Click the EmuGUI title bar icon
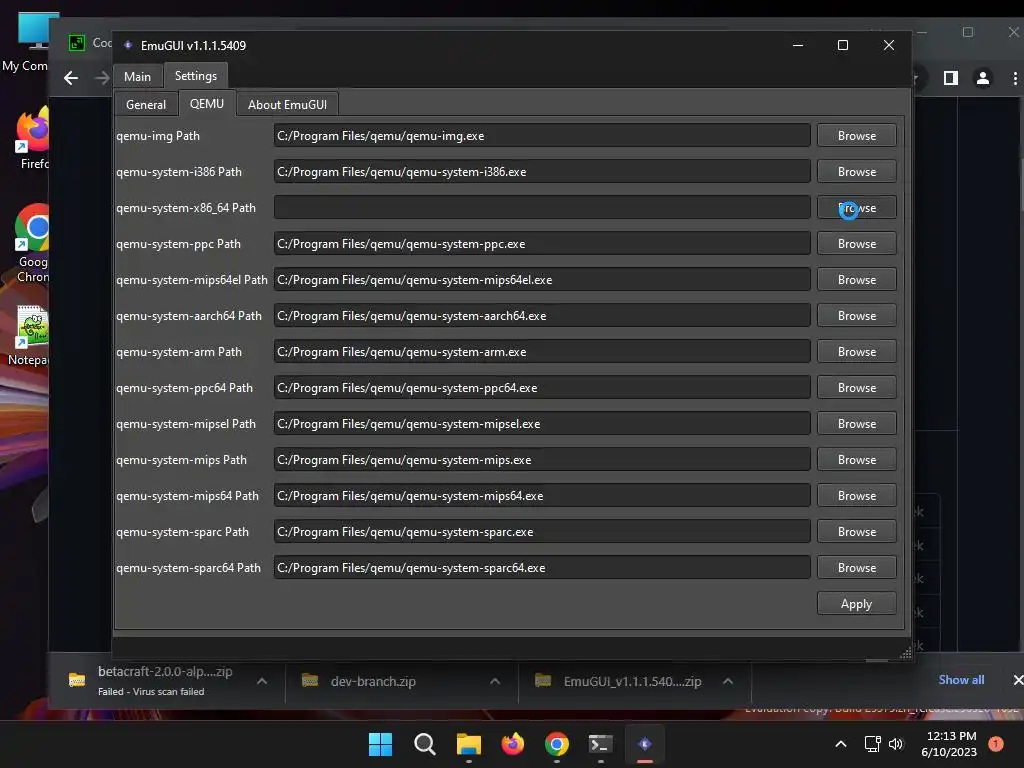The width and height of the screenshot is (1024, 768). coord(128,45)
